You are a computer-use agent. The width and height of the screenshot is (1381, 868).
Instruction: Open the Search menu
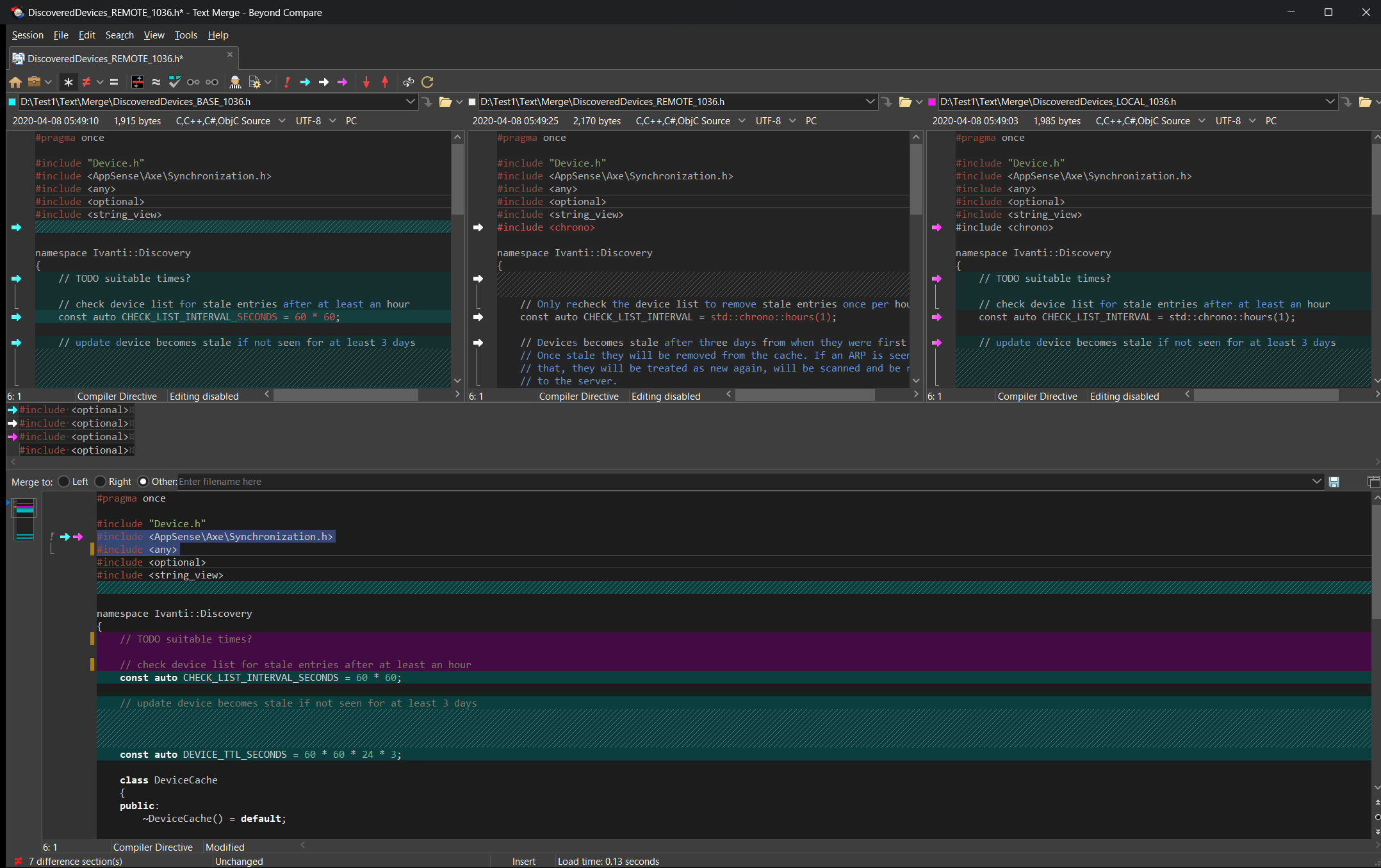click(x=119, y=35)
